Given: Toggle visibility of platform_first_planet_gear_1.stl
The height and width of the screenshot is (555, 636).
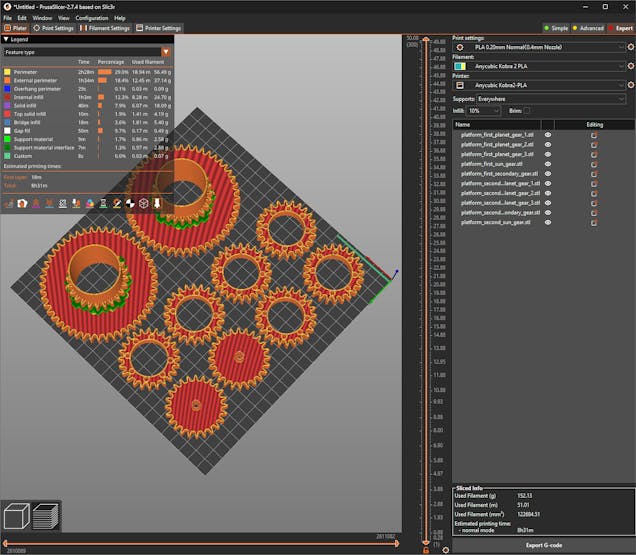Looking at the screenshot, I should [548, 135].
